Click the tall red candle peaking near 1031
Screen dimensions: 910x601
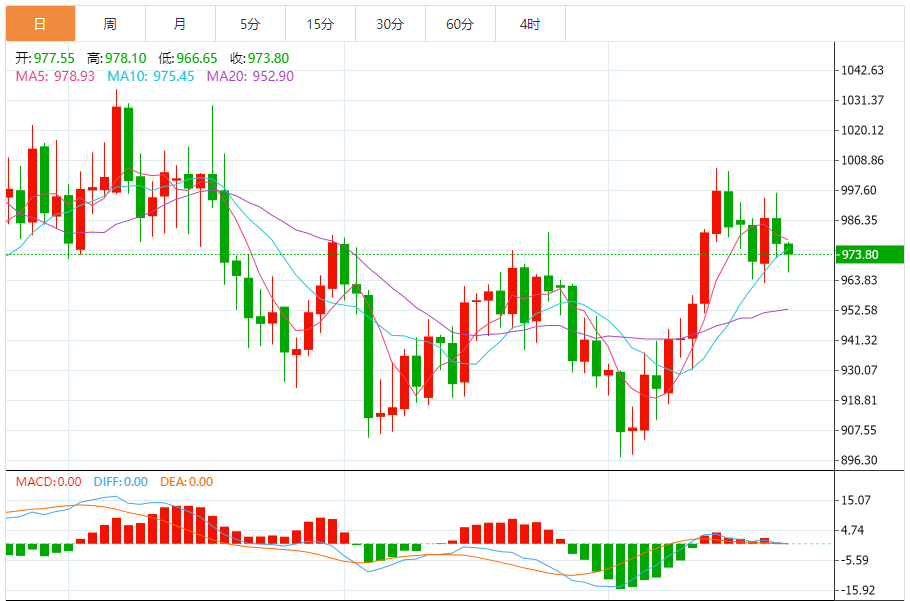click(117, 149)
